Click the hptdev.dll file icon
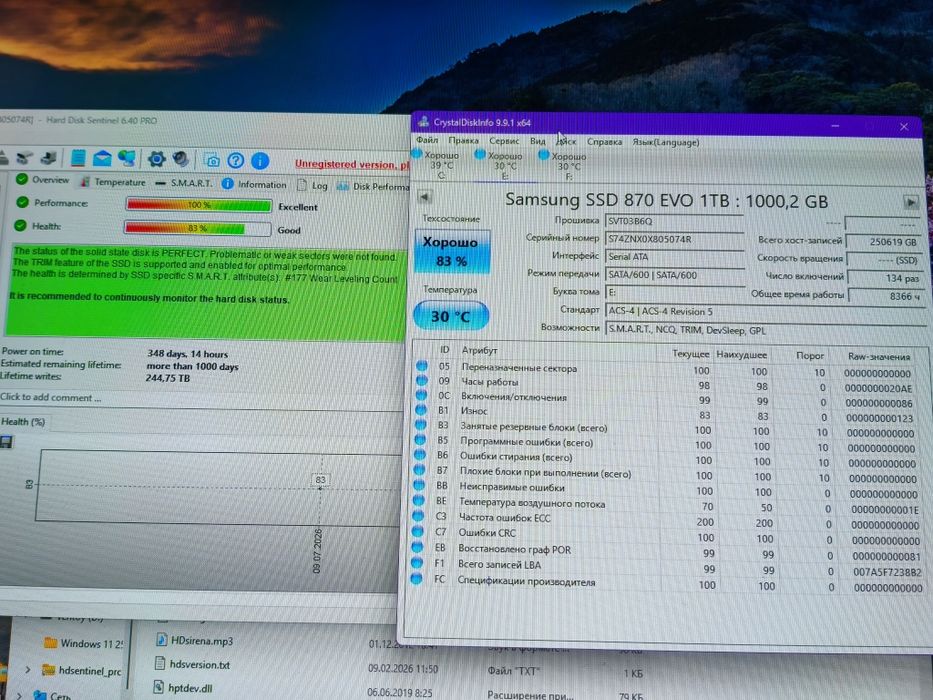Screen dimensions: 933x700 pyautogui.click(x=158, y=688)
